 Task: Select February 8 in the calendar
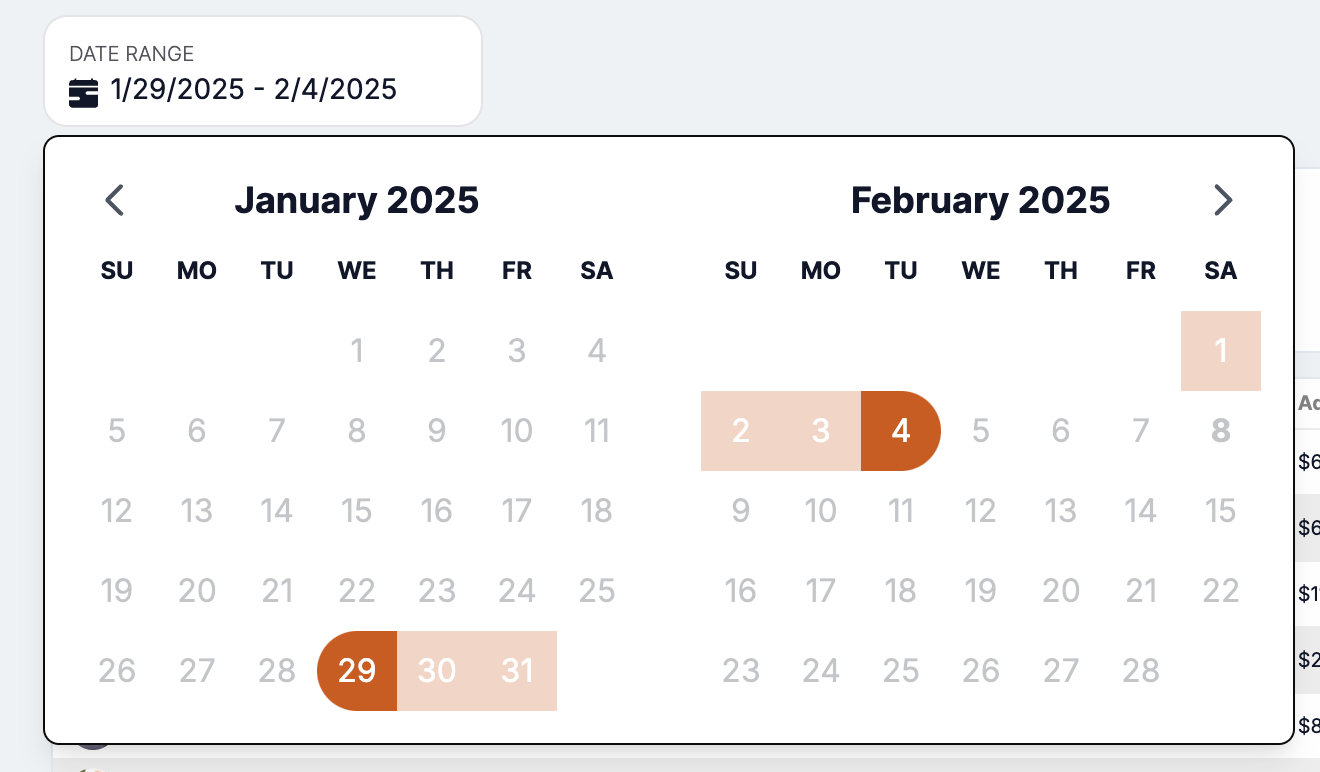[x=1221, y=431]
